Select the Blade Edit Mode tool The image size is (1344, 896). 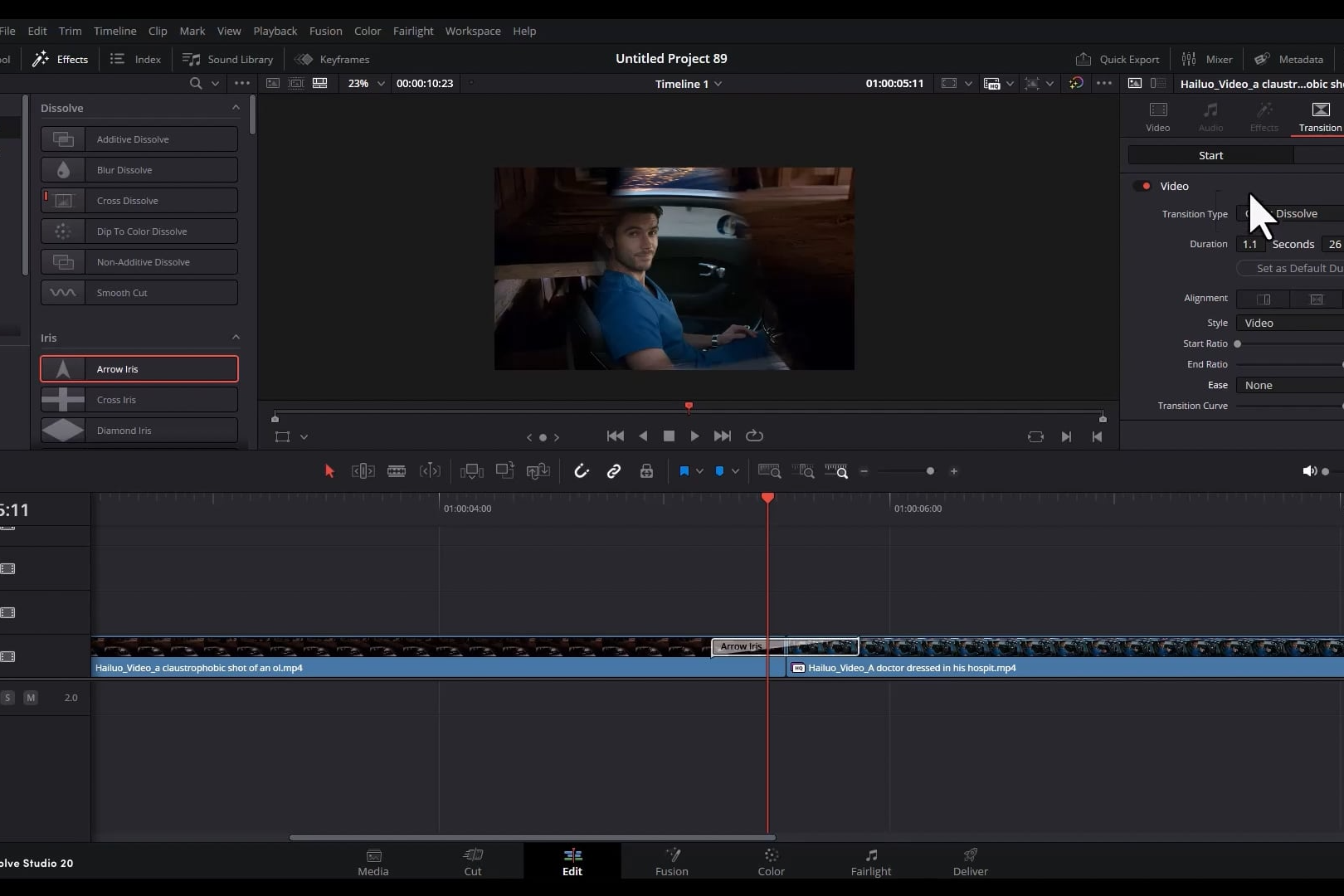click(x=397, y=471)
